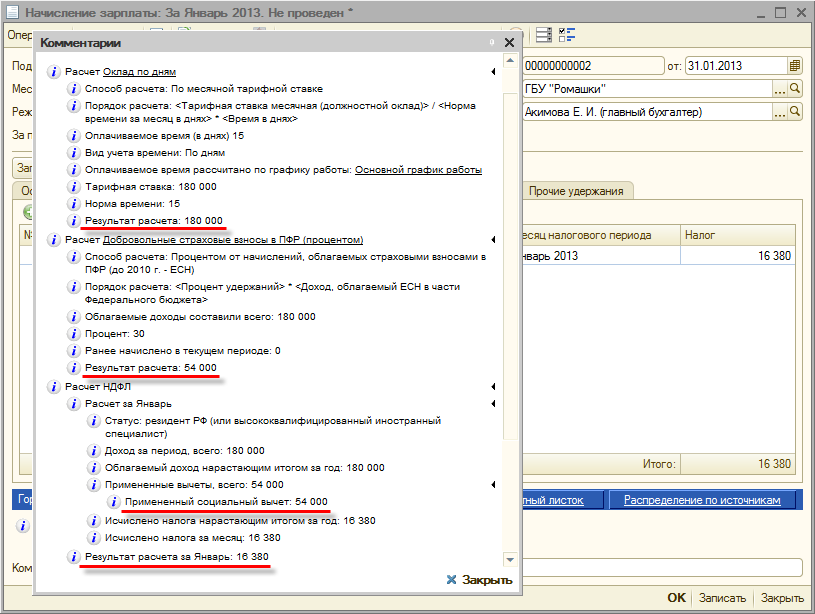The height and width of the screenshot is (614, 815).
Task: Collapse the Расчет НДФЛ section arrow
Action: coord(493,386)
